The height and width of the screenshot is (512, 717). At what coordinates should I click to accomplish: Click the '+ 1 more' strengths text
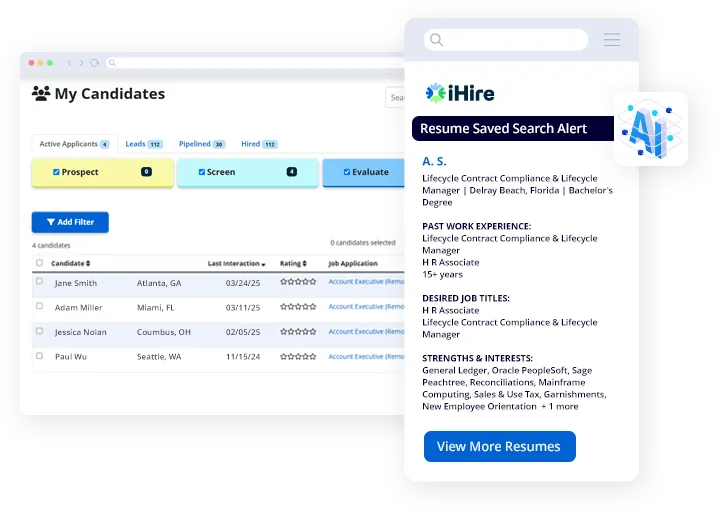[560, 406]
